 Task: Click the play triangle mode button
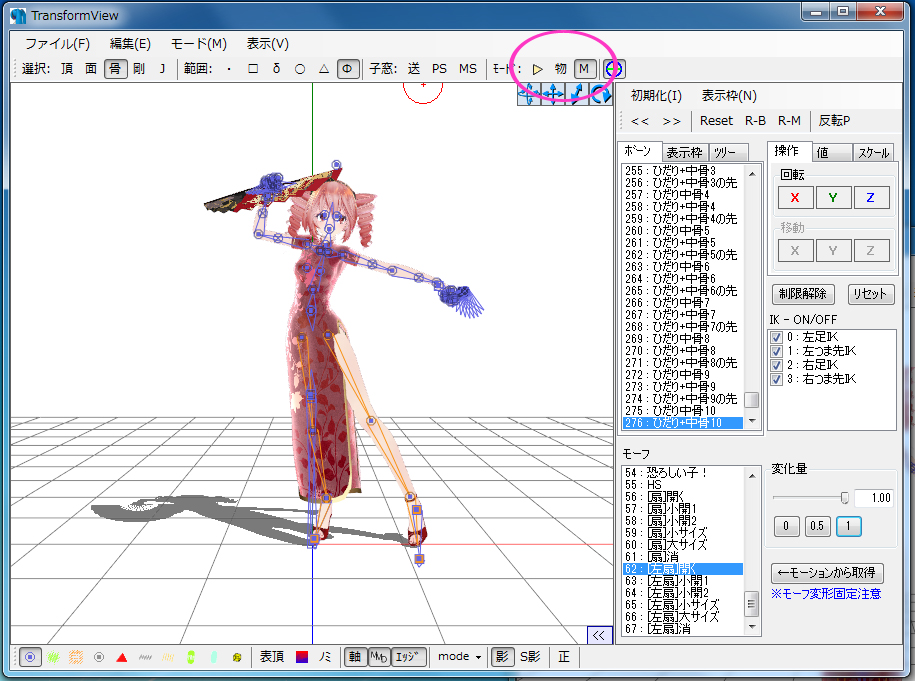click(537, 69)
